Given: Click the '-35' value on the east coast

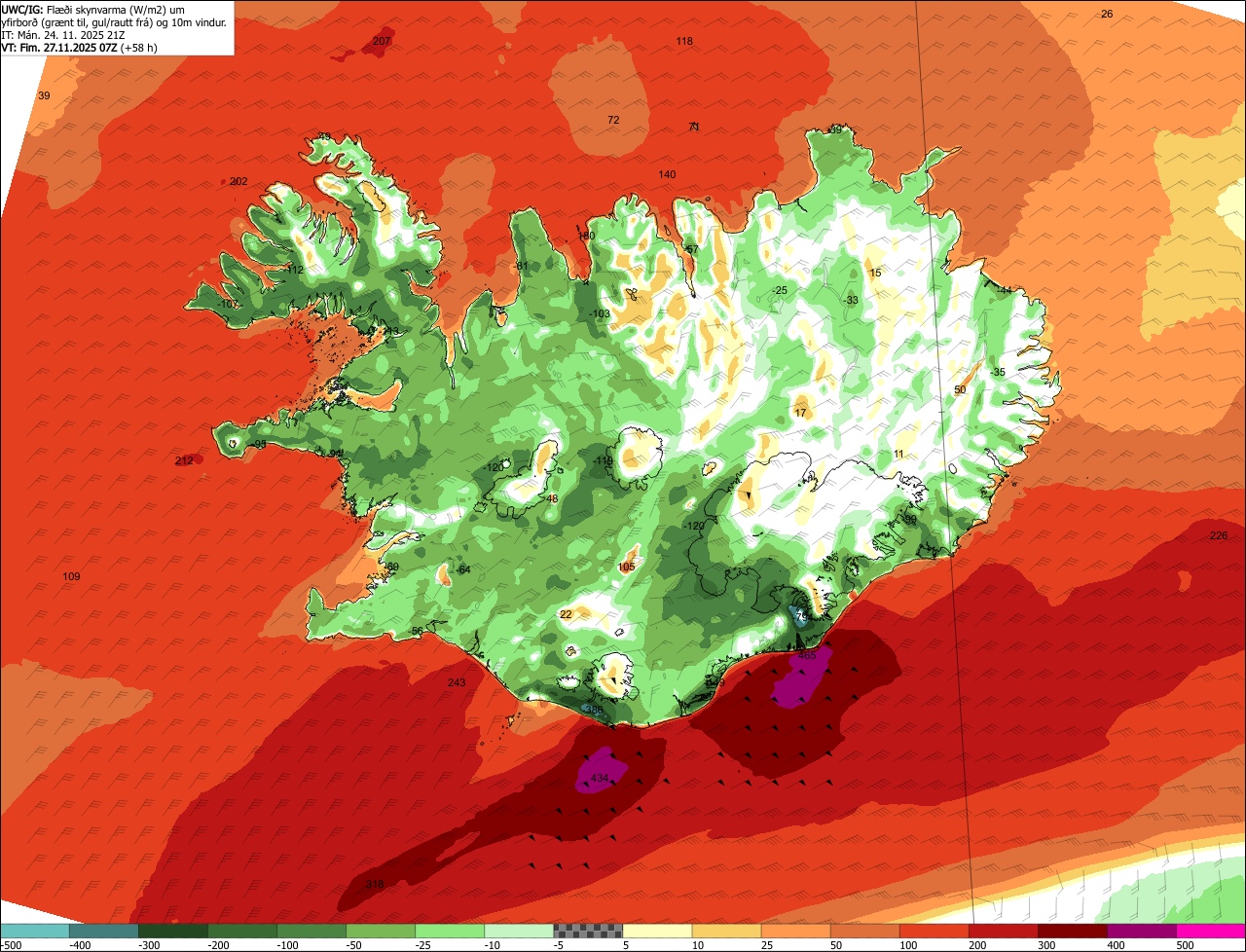Looking at the screenshot, I should point(997,372).
